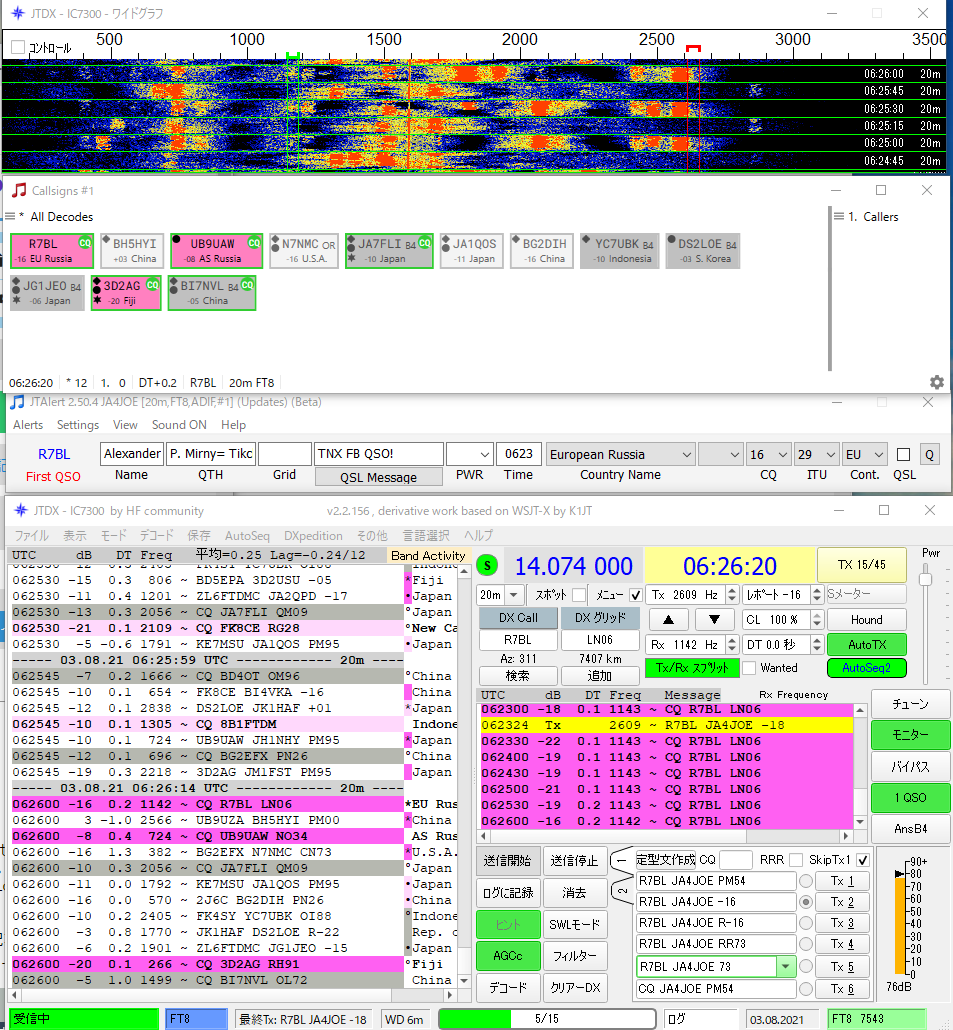
Task: Expand the 20m band dropdown
Action: (x=514, y=594)
